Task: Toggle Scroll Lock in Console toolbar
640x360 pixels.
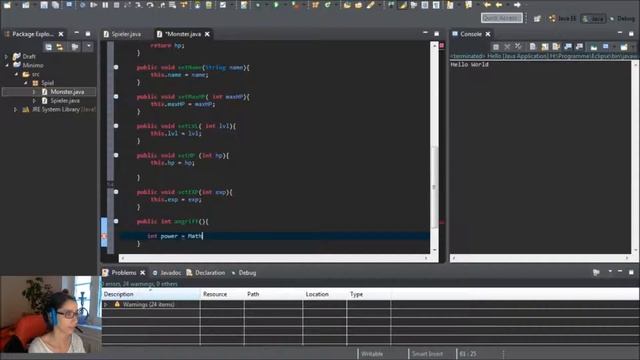Action: [x=544, y=47]
